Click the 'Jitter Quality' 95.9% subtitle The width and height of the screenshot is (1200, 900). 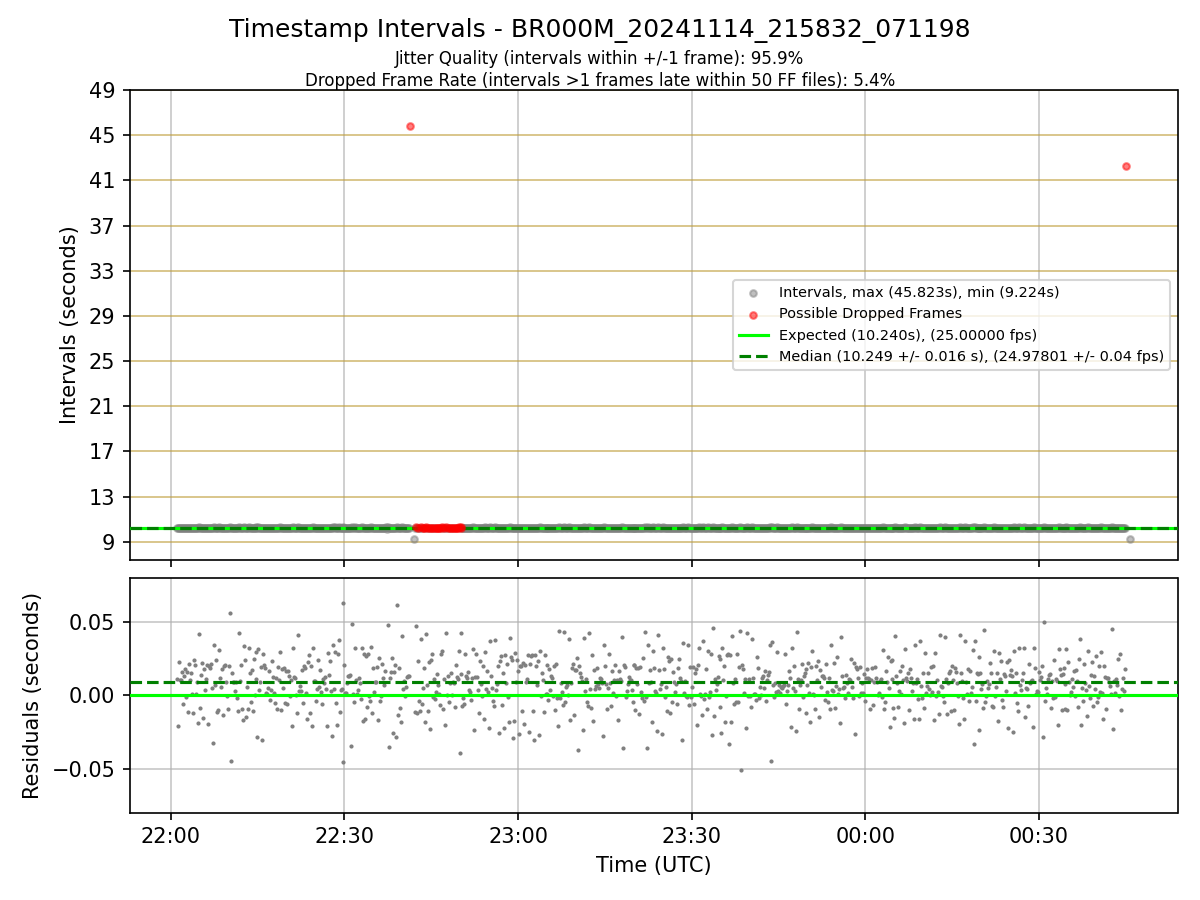click(x=599, y=58)
